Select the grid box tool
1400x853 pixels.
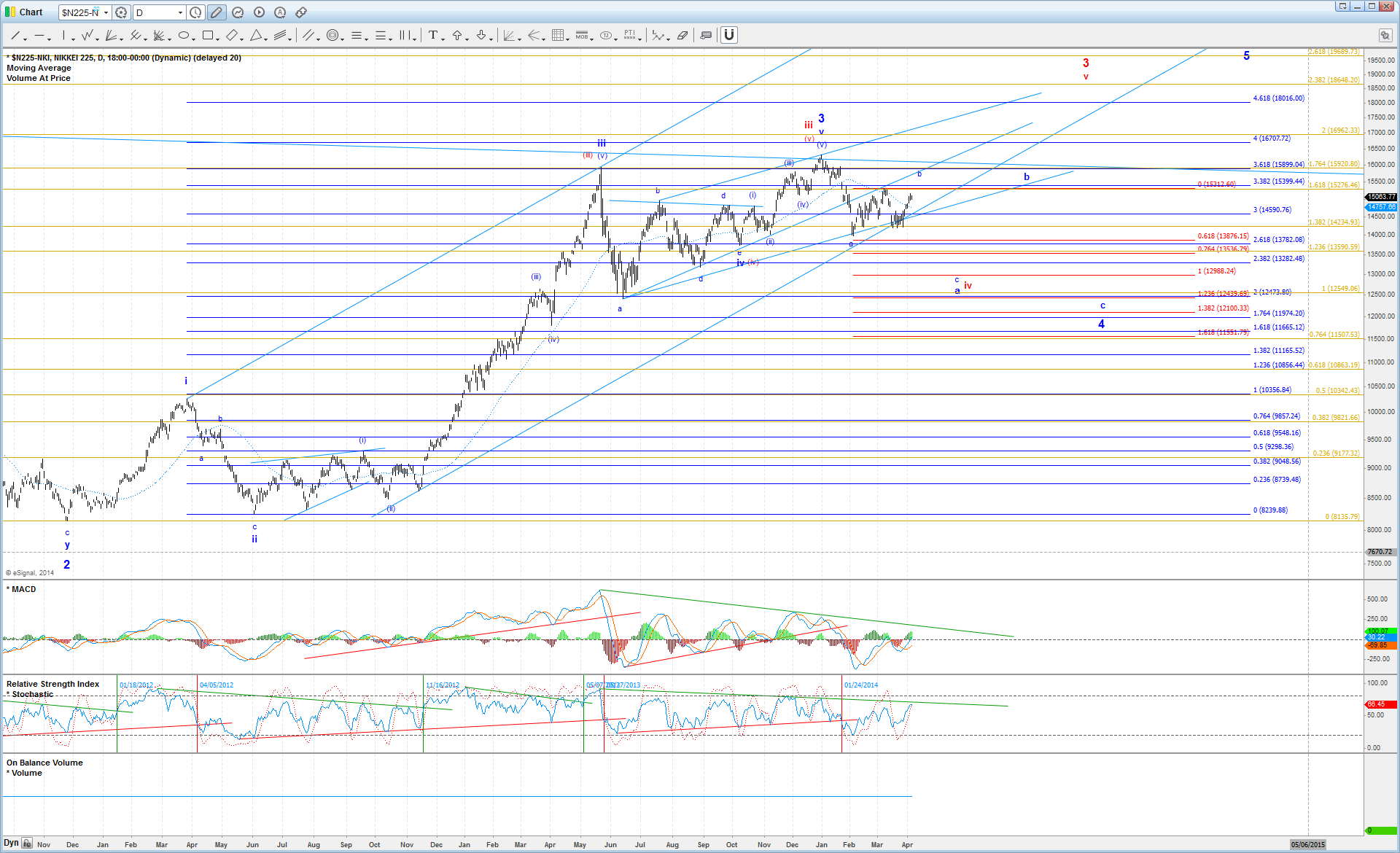pyautogui.click(x=558, y=35)
